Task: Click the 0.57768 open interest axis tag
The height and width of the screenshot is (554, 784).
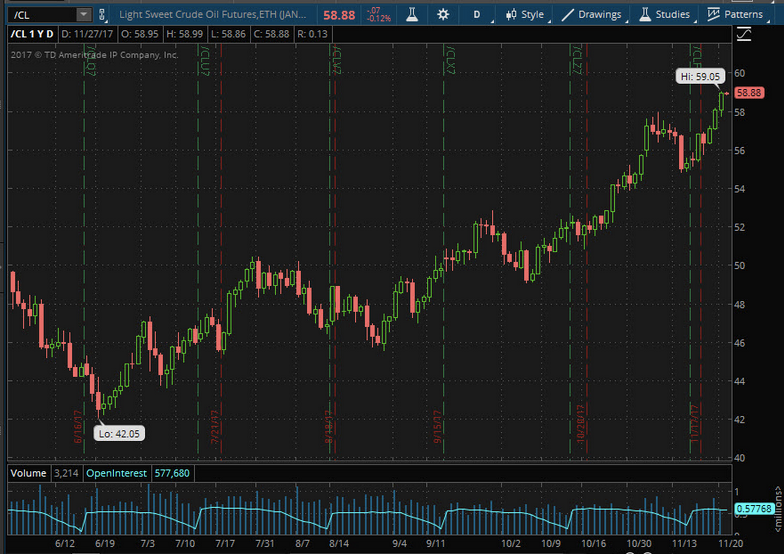Action: pyautogui.click(x=754, y=508)
